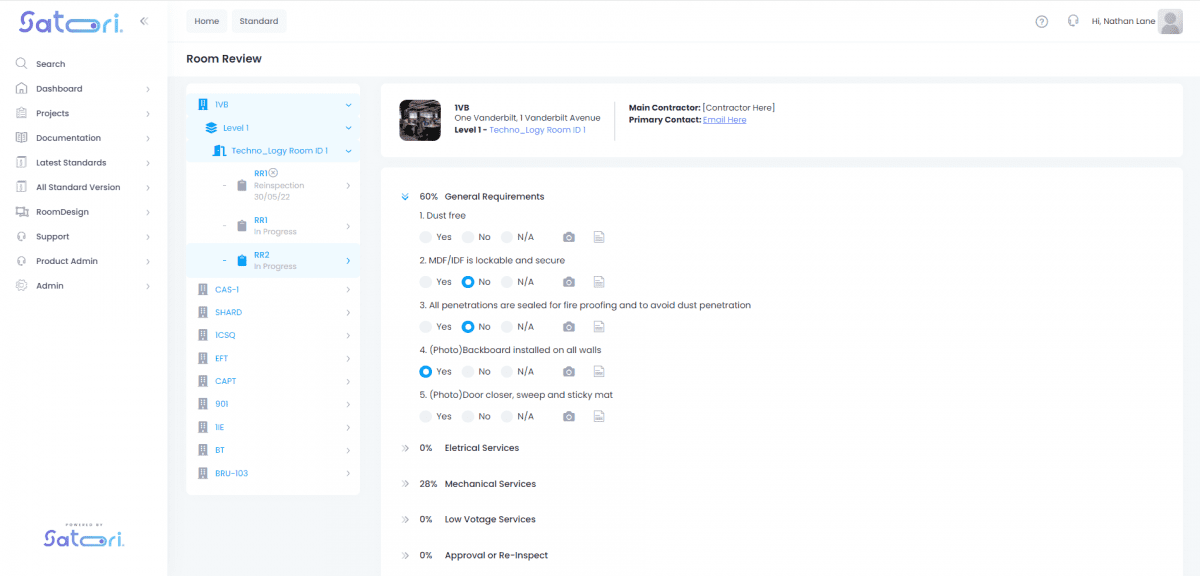Click the Search field in sidebar
1200x576 pixels.
click(x=50, y=64)
